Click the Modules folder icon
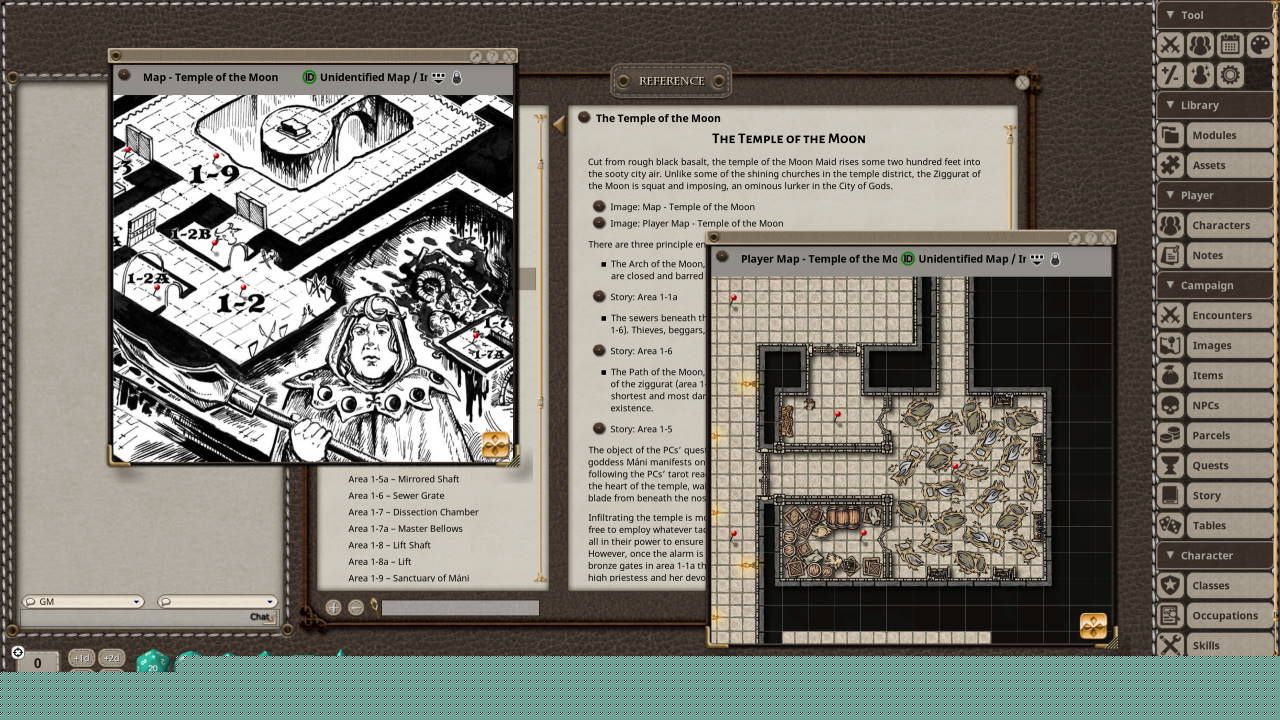Image resolution: width=1280 pixels, height=720 pixels. (x=1170, y=135)
